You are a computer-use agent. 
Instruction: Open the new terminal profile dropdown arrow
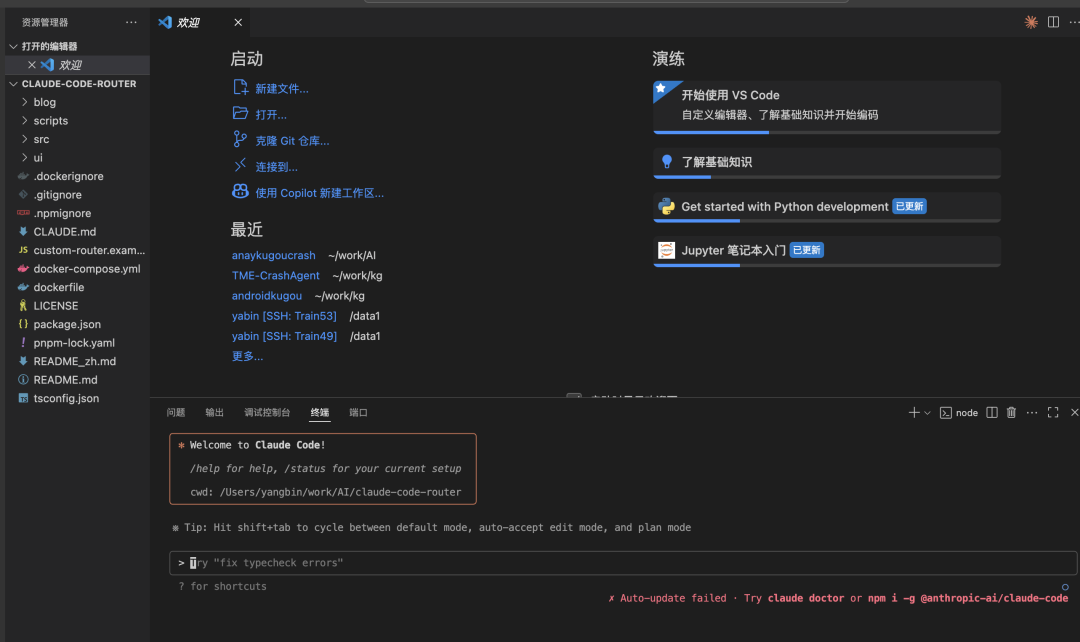pyautogui.click(x=927, y=413)
